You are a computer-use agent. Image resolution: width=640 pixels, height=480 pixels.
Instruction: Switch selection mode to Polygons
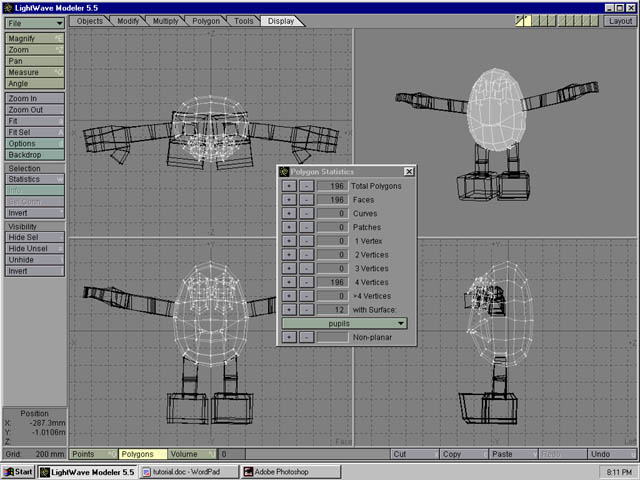coord(143,454)
